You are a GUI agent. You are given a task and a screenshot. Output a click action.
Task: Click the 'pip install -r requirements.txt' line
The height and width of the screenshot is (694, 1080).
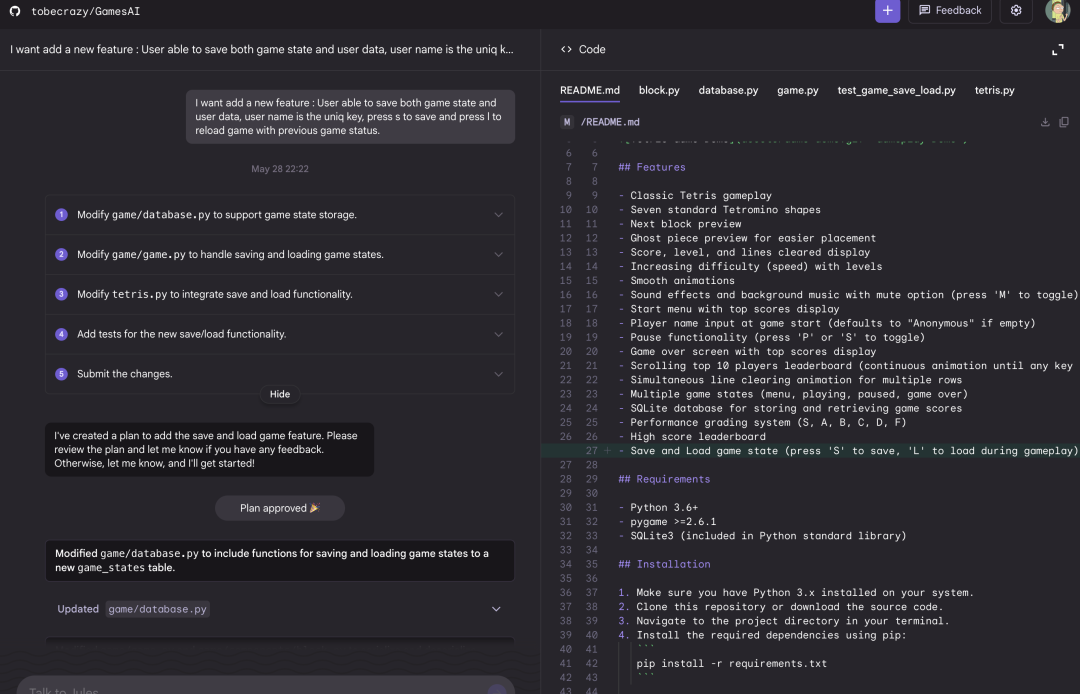(731, 664)
